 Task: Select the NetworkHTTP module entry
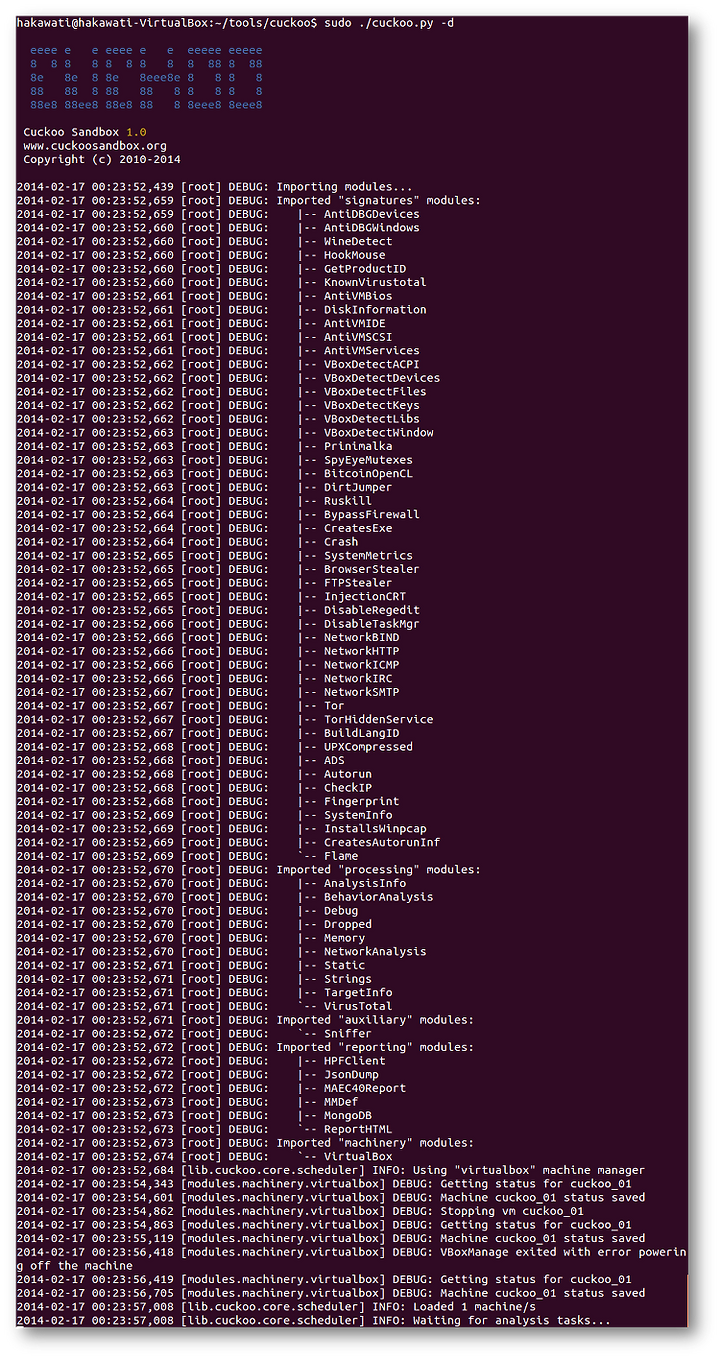pos(361,651)
